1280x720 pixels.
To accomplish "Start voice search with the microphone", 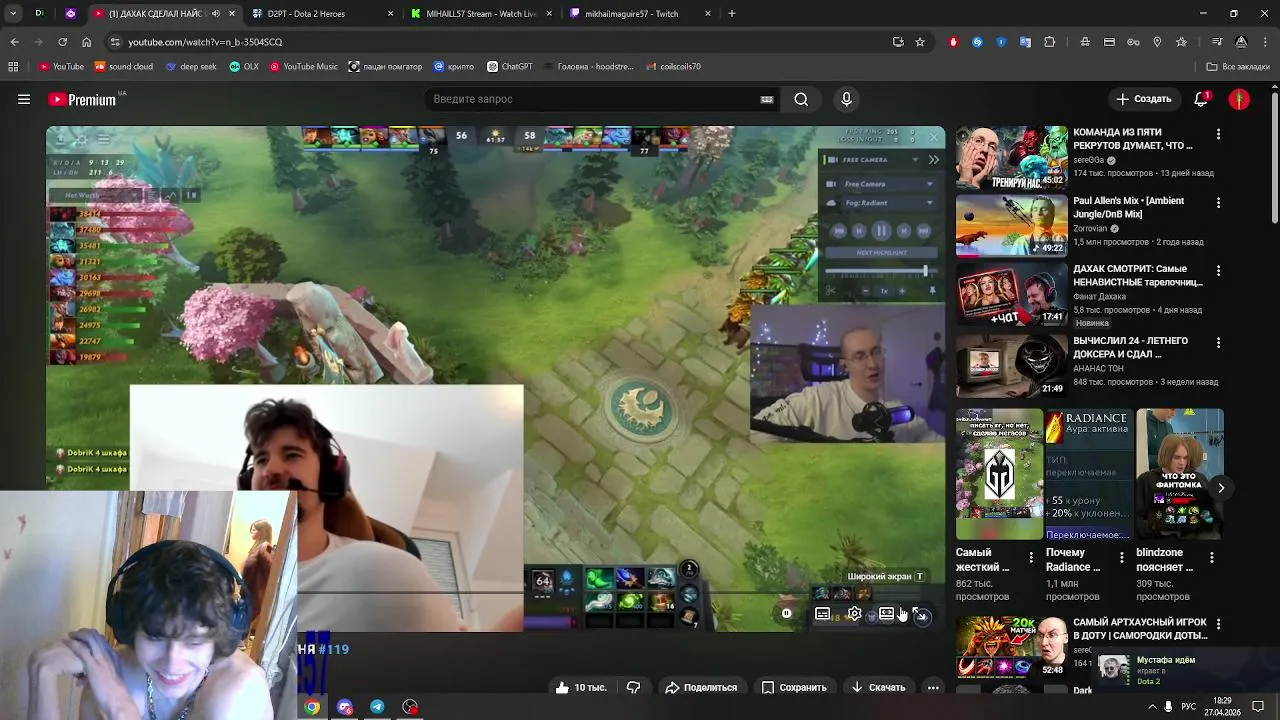I will (846, 99).
